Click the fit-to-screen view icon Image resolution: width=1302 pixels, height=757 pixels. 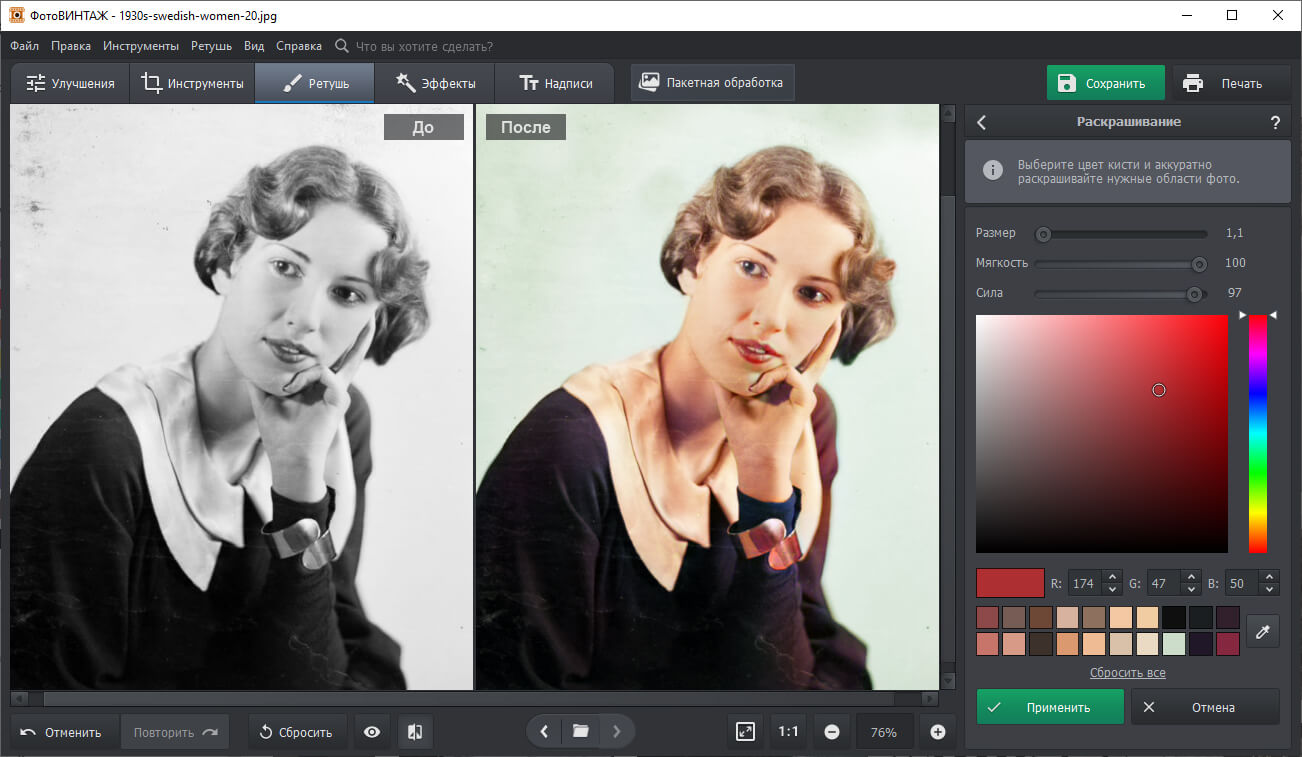click(x=744, y=731)
